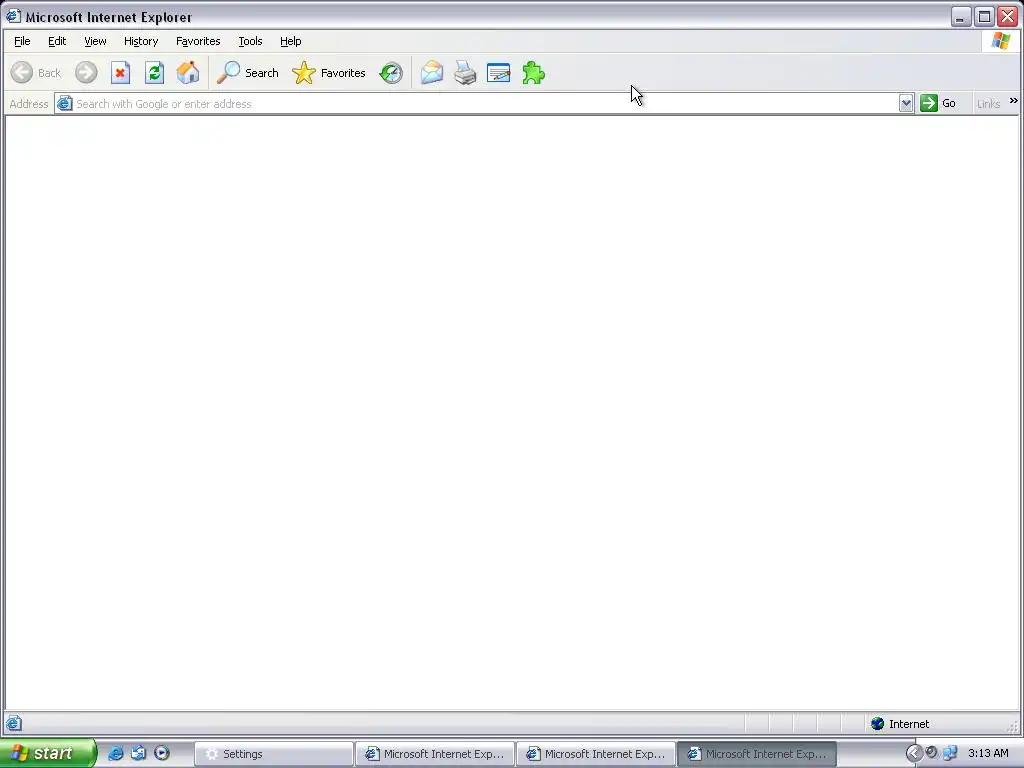Click the Internet zone globe icon

(x=878, y=724)
